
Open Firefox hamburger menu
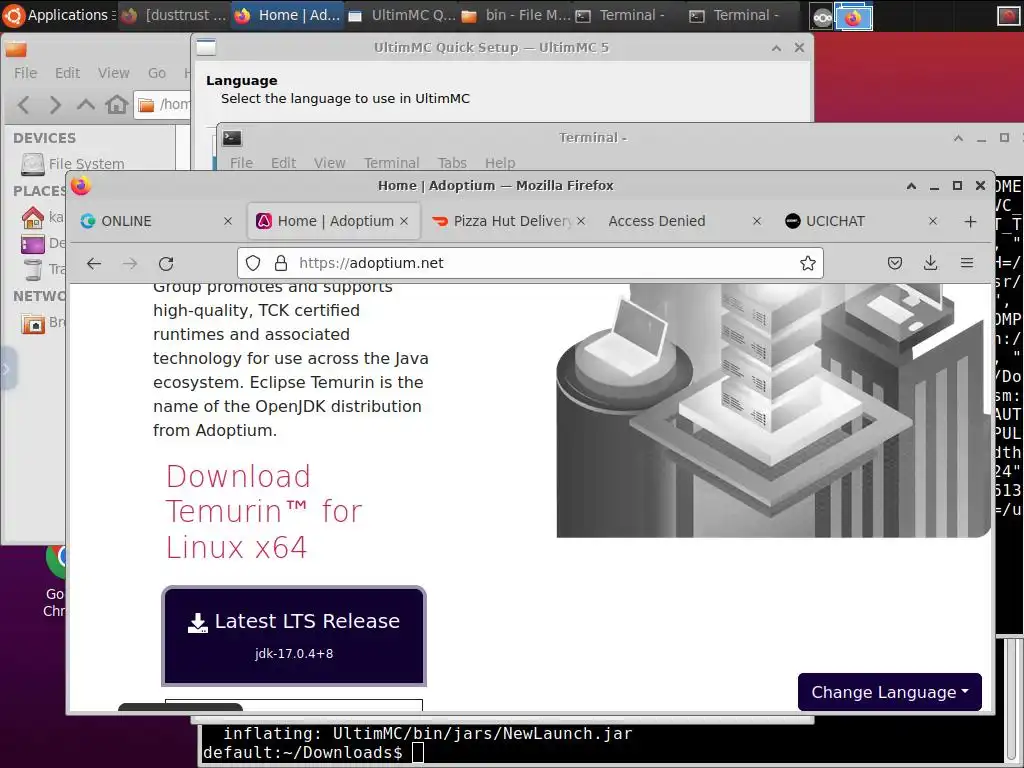pos(967,263)
